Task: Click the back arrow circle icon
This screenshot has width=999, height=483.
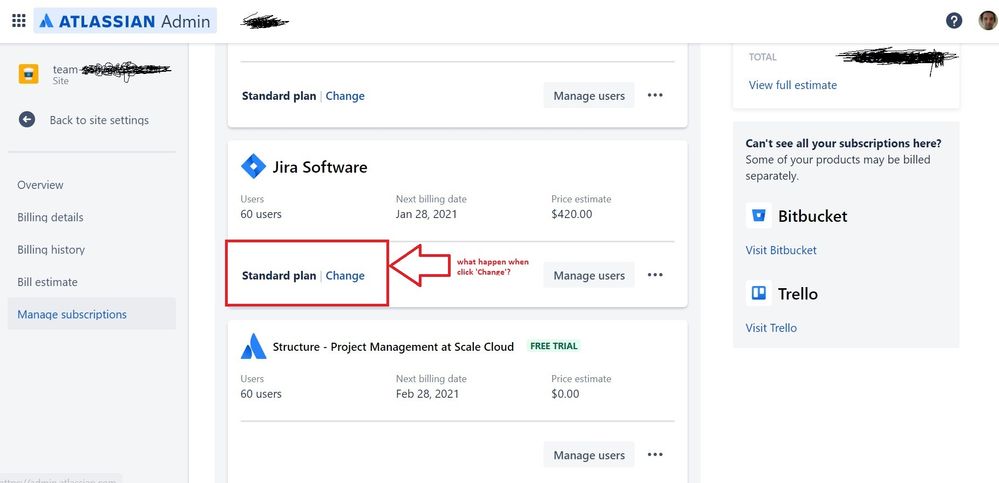Action: point(27,119)
